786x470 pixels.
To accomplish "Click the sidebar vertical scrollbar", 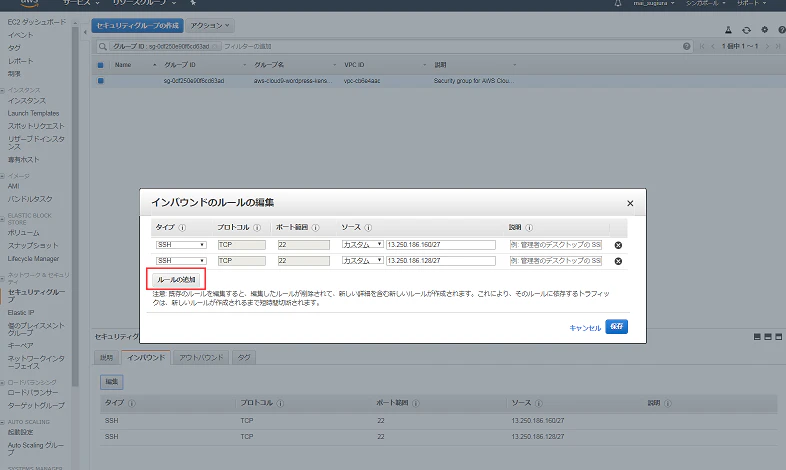I will [75, 205].
